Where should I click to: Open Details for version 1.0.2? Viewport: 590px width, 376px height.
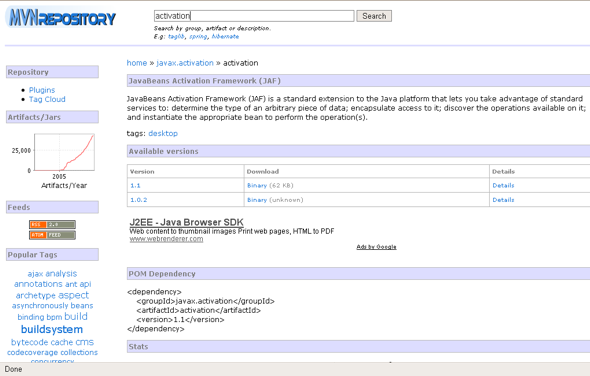point(503,200)
